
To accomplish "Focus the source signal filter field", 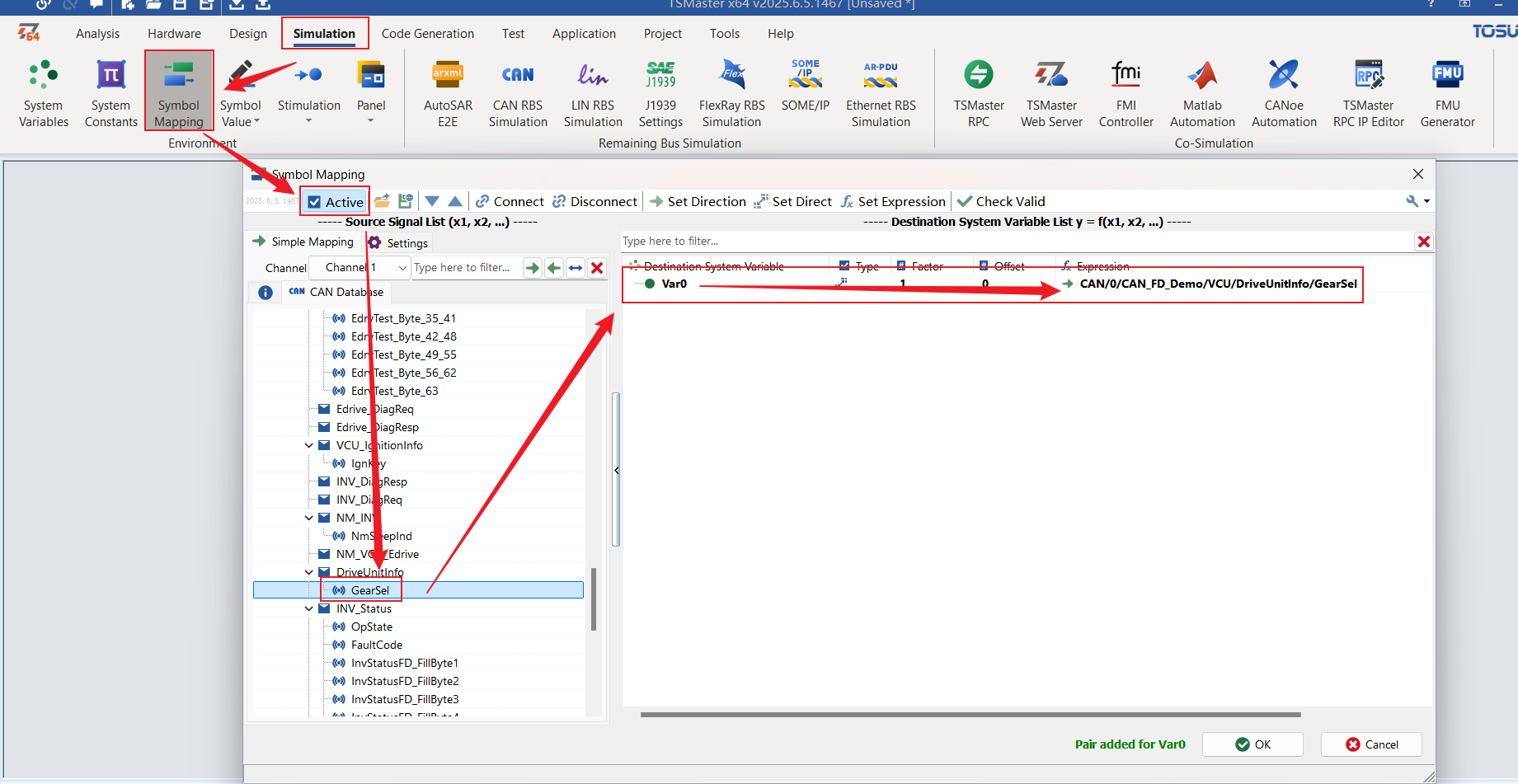I will (x=466, y=268).
